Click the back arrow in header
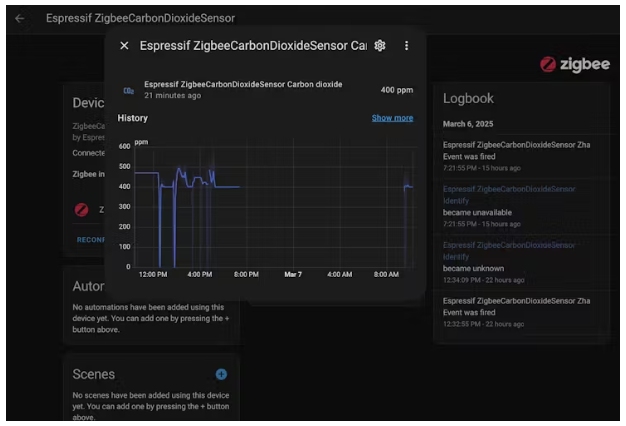 pyautogui.click(x=20, y=19)
